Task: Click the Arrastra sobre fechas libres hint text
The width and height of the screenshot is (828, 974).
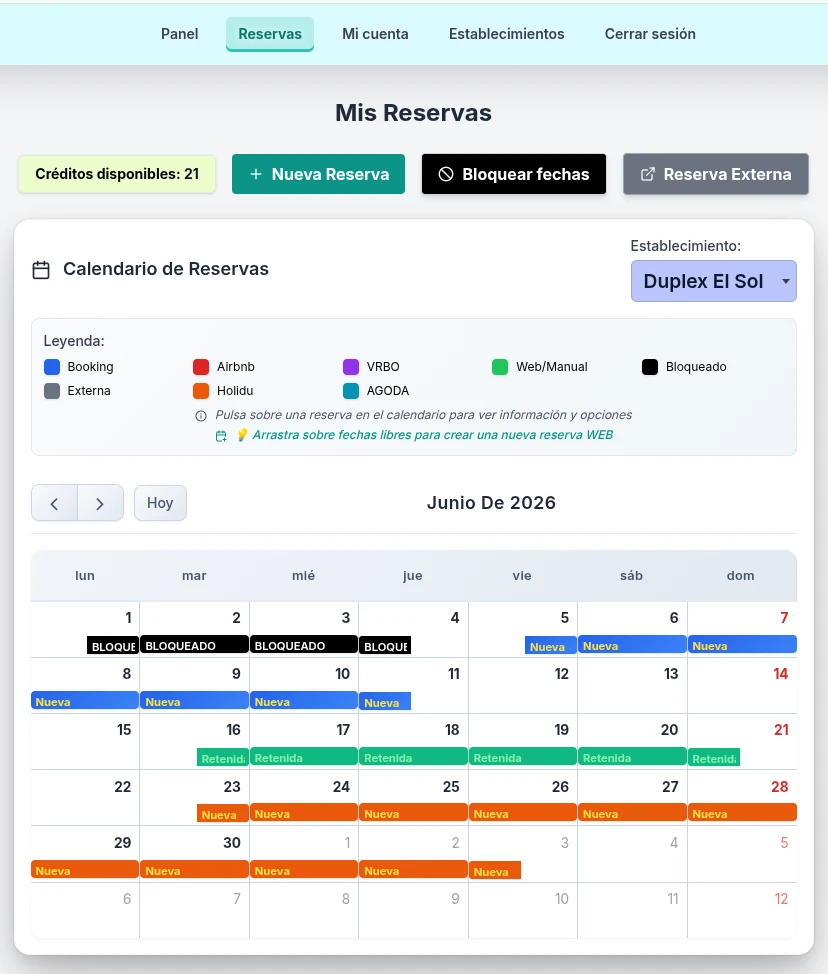Action: pos(432,435)
